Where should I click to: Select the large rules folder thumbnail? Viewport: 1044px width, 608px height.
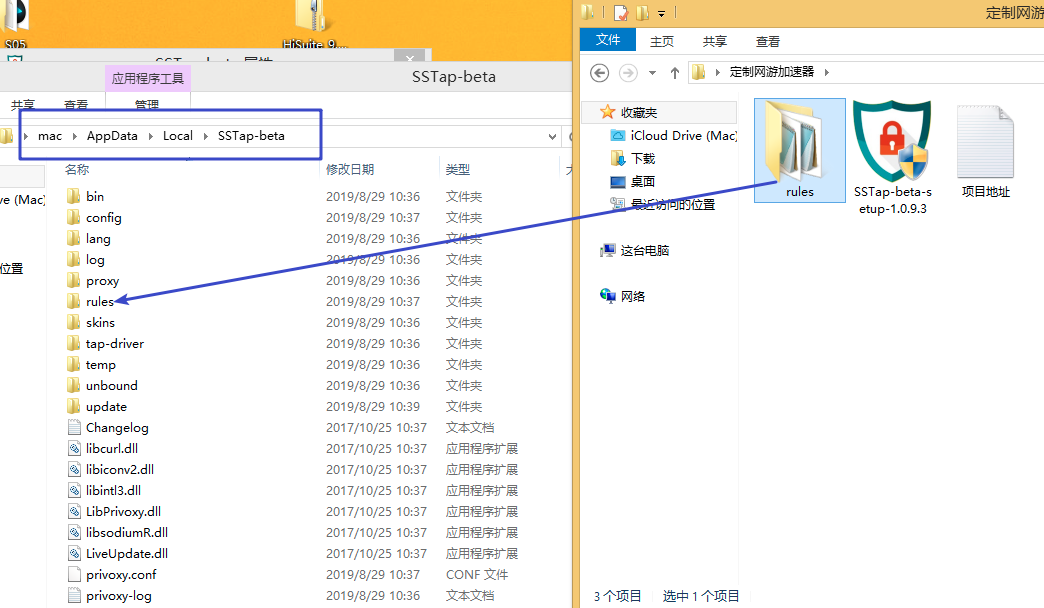pos(798,141)
